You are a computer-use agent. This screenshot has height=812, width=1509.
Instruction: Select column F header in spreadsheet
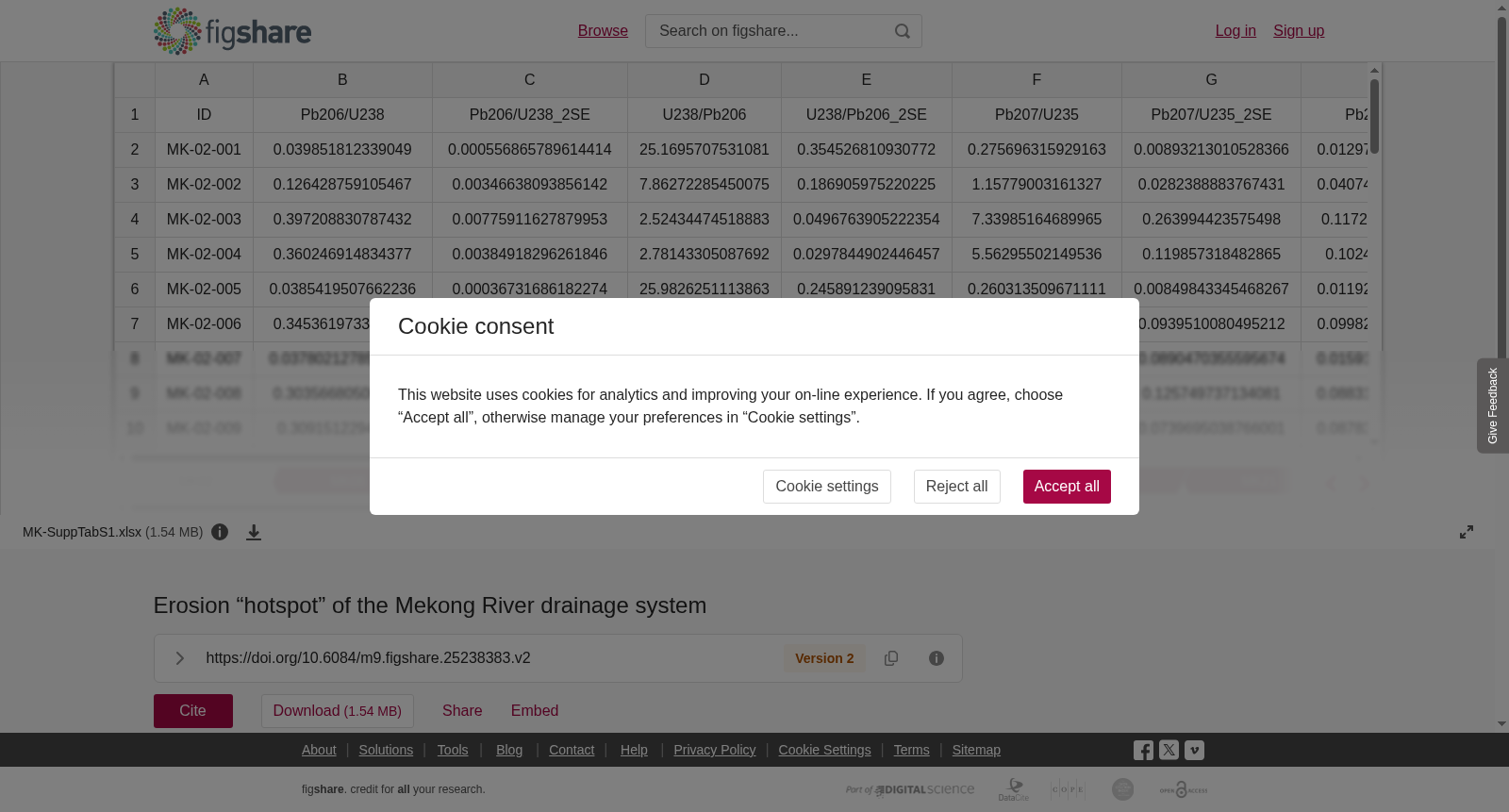coord(1036,80)
